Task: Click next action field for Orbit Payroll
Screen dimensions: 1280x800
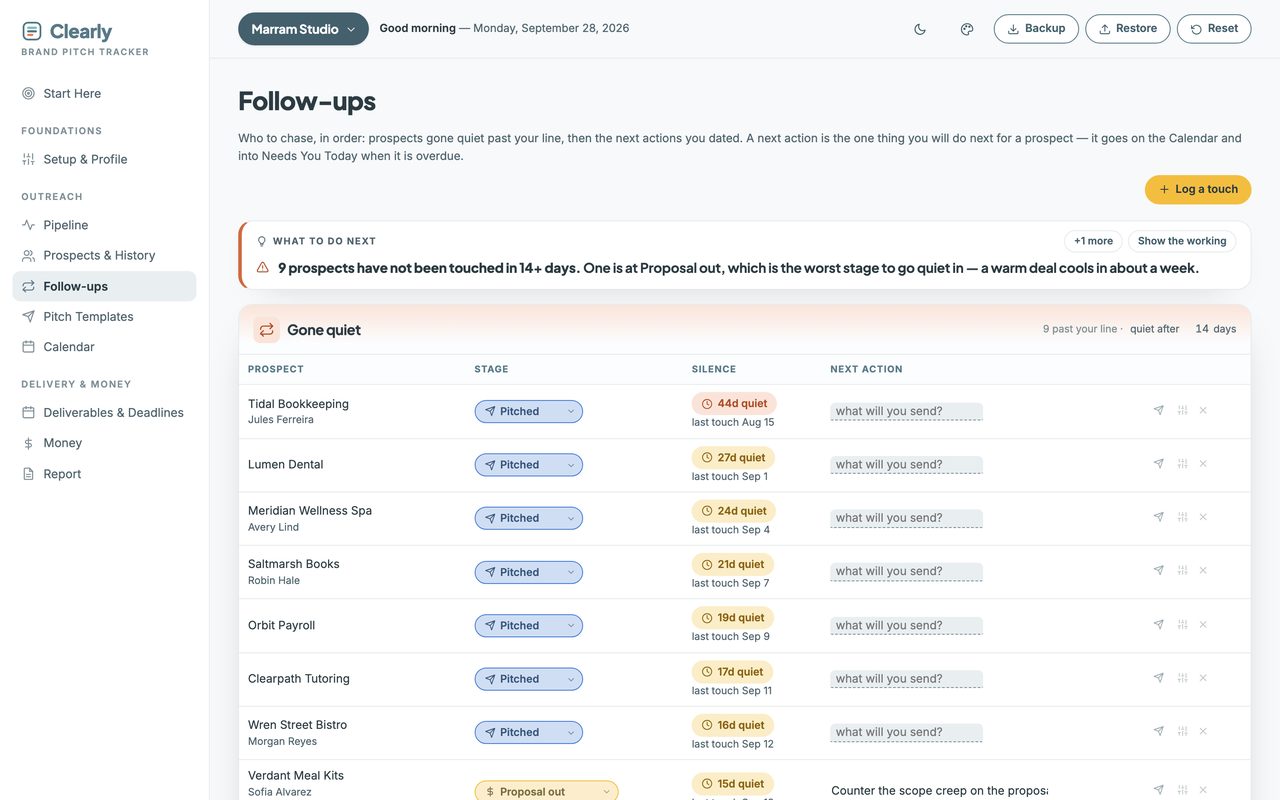Action: pos(906,626)
